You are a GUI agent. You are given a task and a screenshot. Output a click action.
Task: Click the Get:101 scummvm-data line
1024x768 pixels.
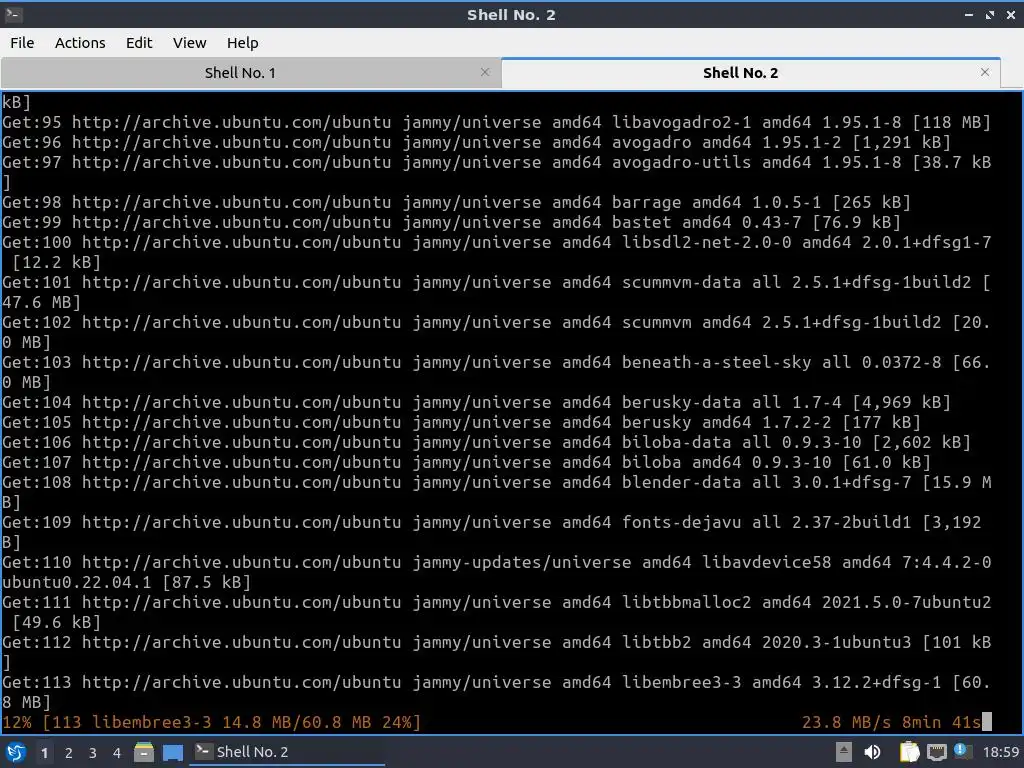[x=496, y=292]
